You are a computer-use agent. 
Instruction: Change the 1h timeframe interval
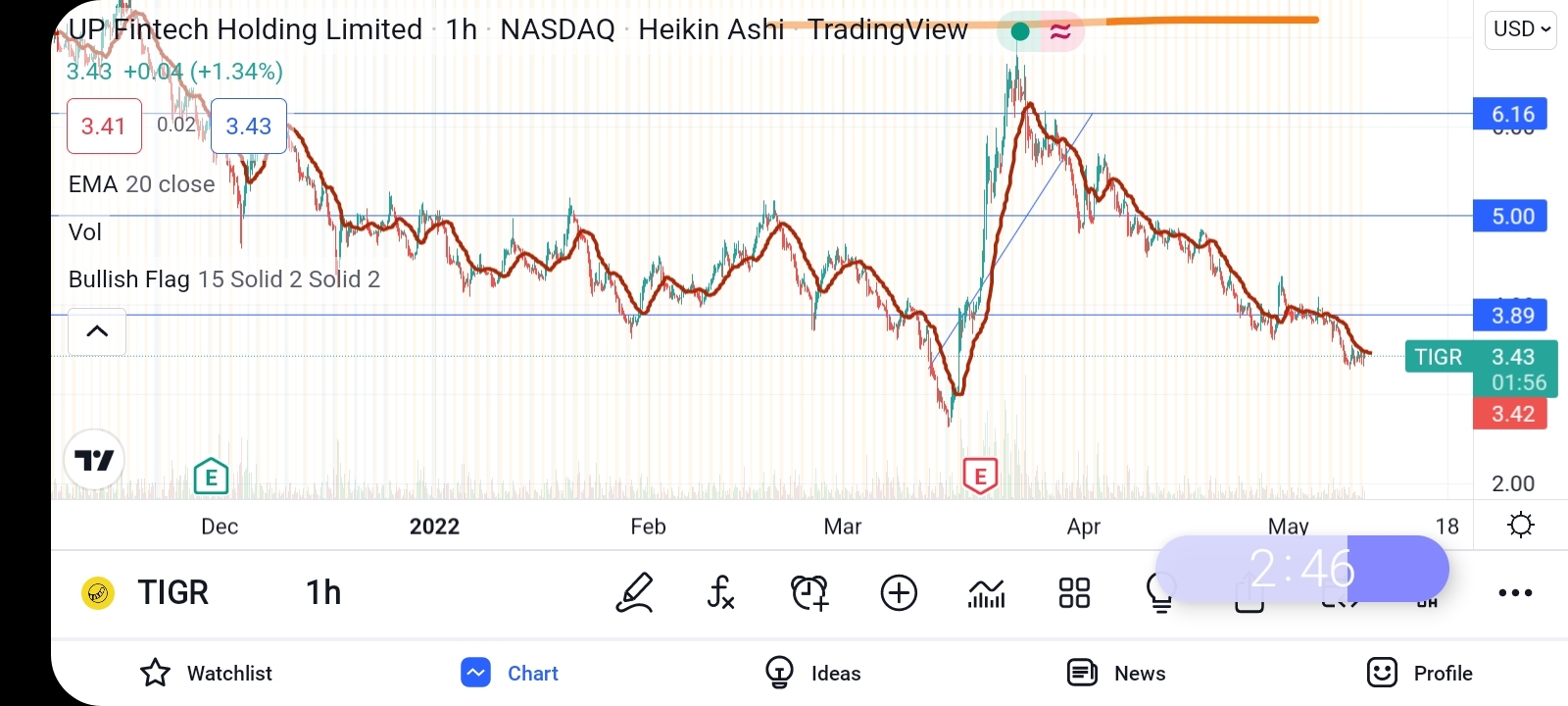click(x=323, y=592)
